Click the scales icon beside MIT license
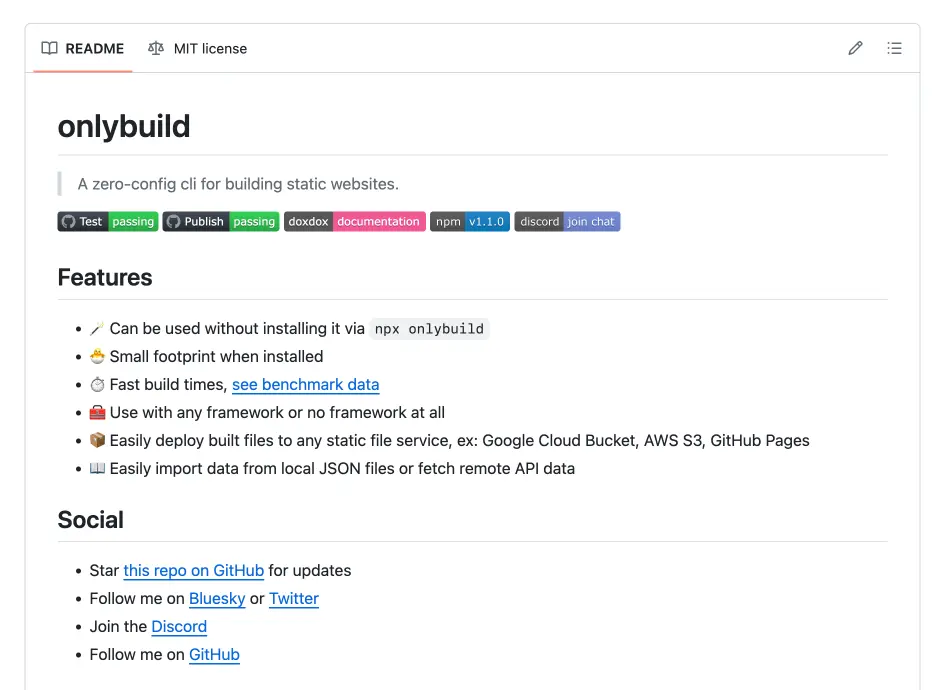Image resolution: width=950 pixels, height=690 pixels. [158, 48]
